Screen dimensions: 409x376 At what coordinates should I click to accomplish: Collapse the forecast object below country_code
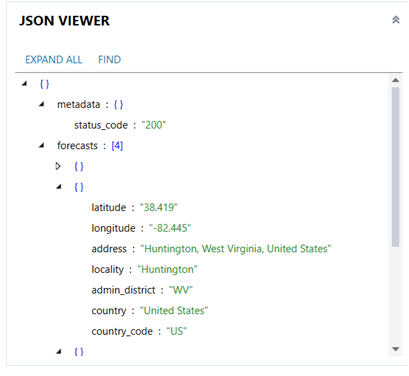(59, 351)
